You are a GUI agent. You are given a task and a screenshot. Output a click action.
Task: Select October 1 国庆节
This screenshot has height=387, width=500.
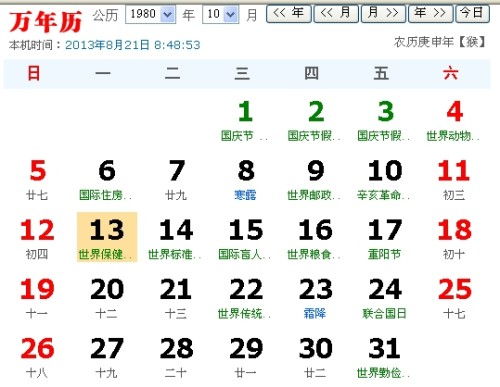[246, 122]
